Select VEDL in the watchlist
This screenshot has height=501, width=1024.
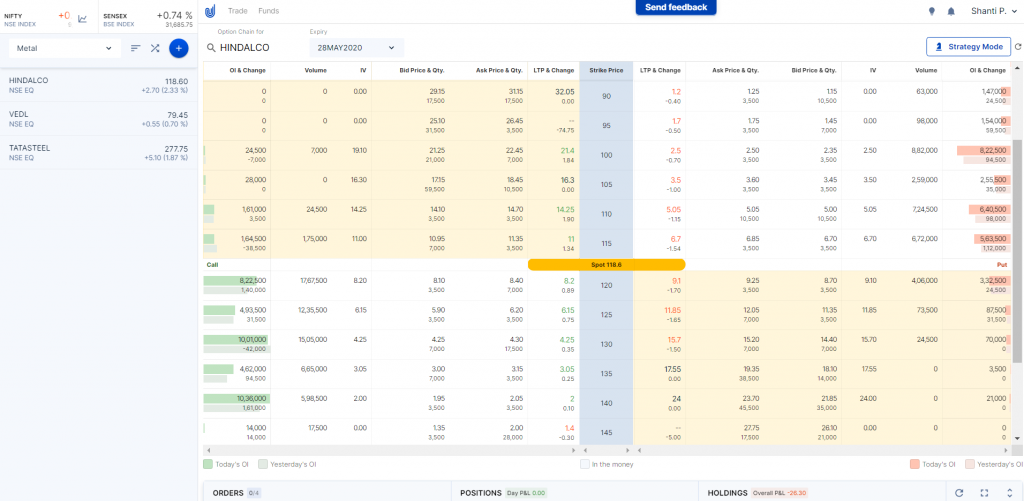tap(99, 119)
